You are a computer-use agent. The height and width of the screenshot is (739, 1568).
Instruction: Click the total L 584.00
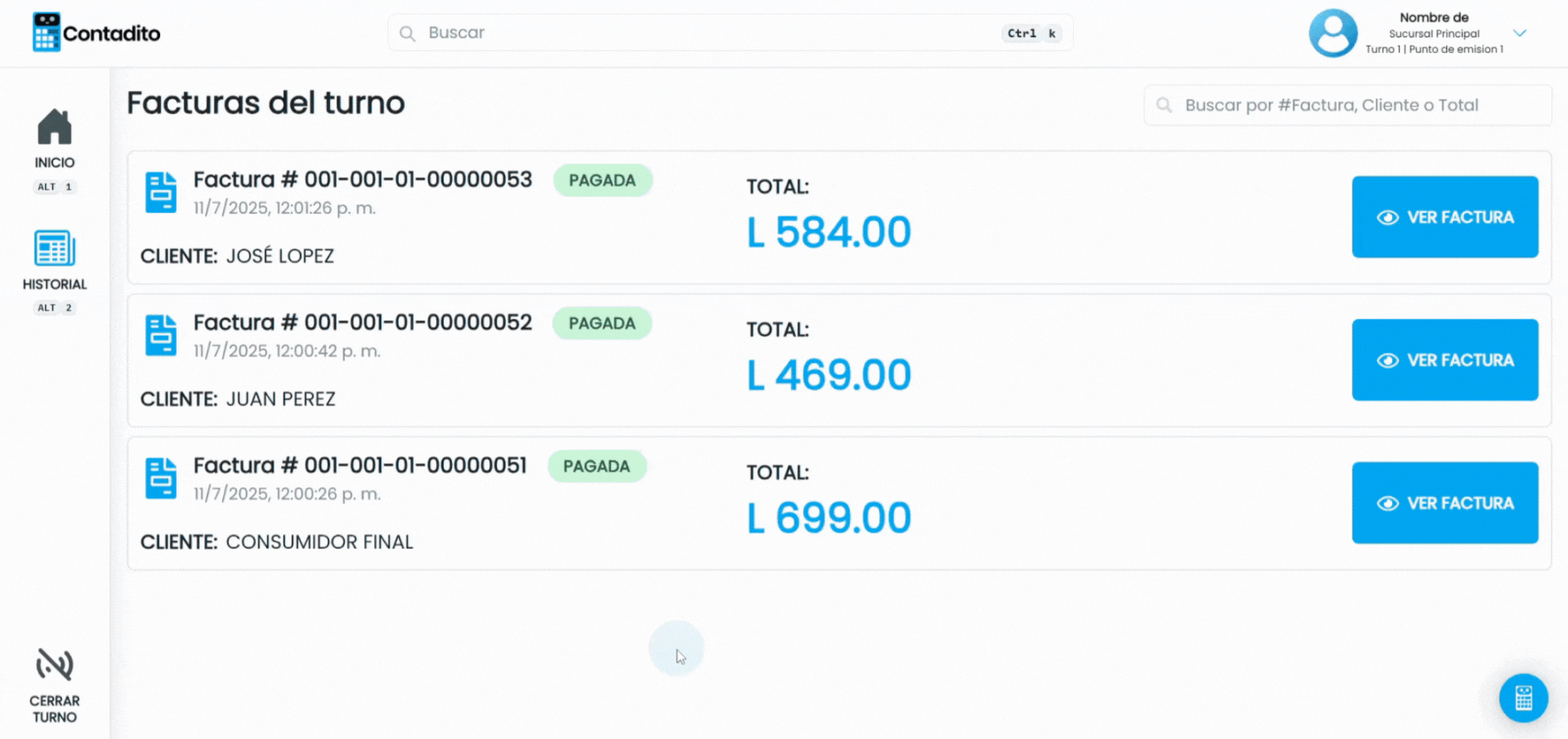click(828, 231)
